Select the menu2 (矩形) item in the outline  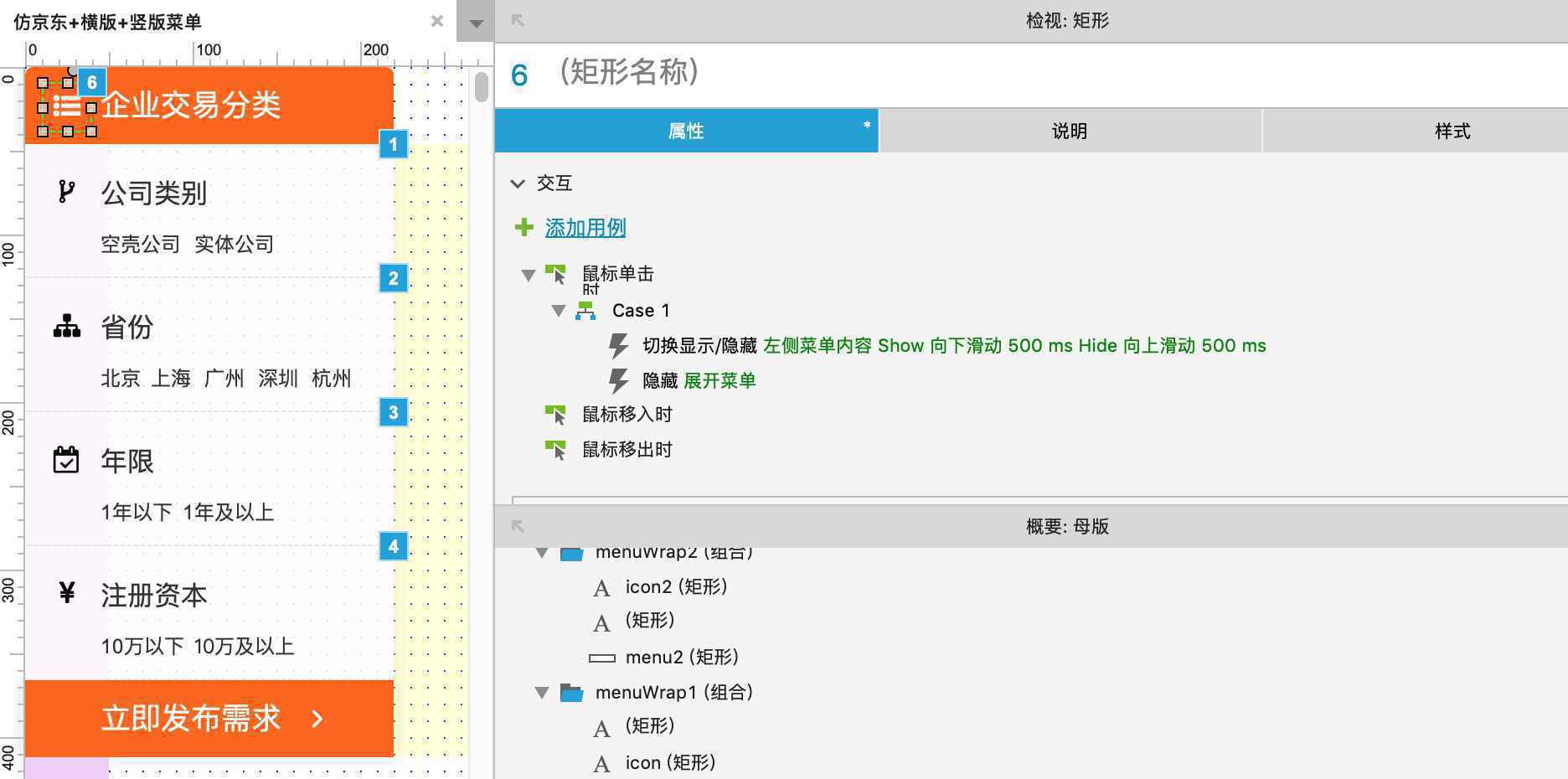[681, 657]
